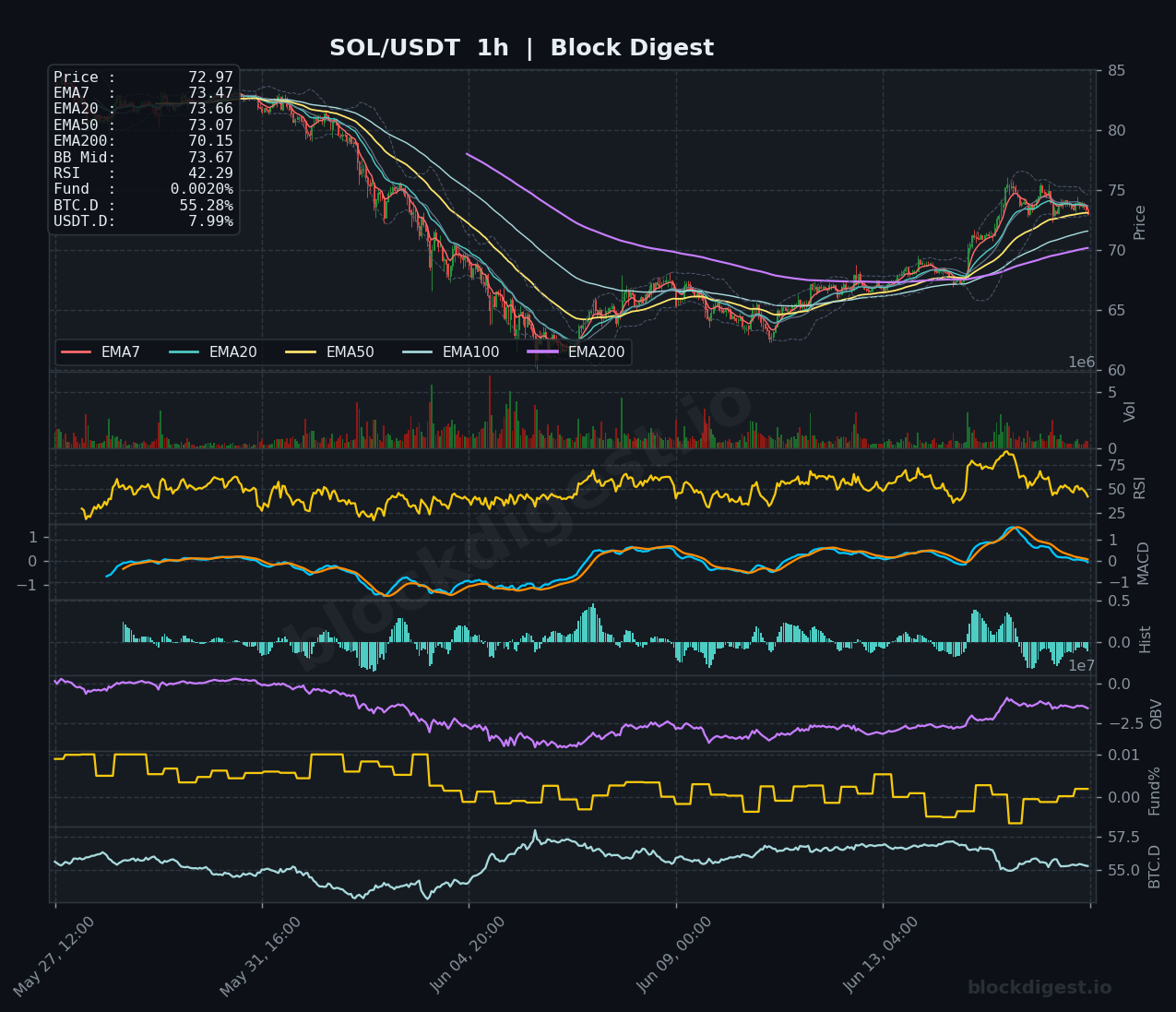Click the blockdigest.io footer text
This screenshot has width=1176, height=1012.
coord(1039,988)
